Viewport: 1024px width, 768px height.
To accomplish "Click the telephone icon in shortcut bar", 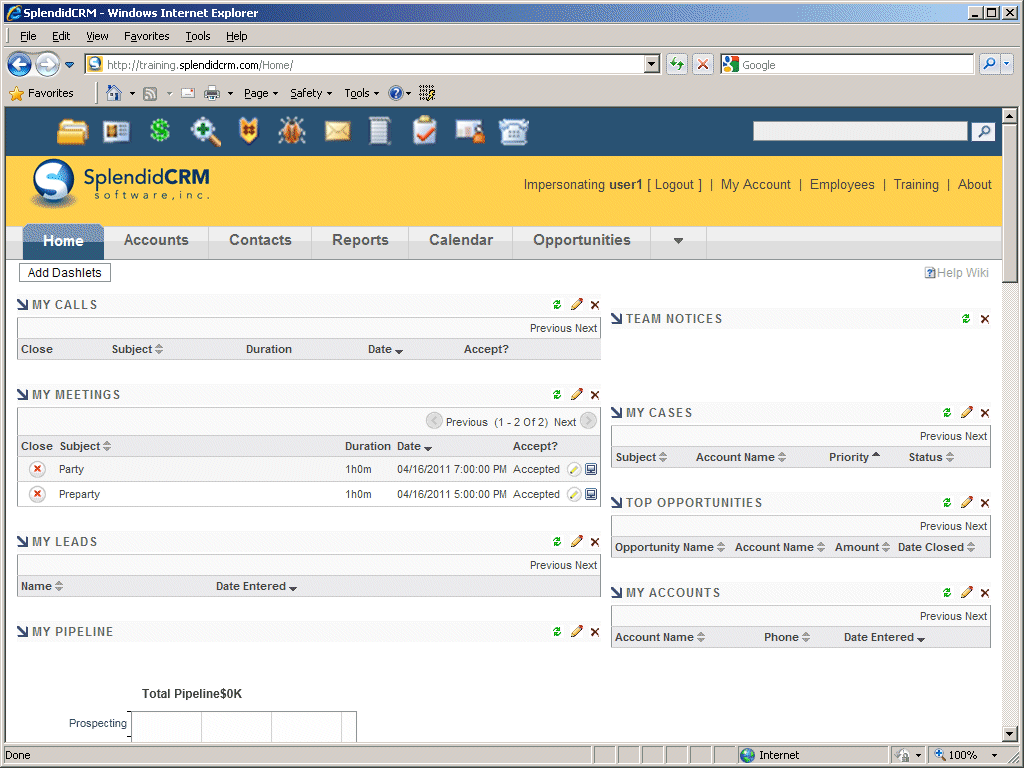I will 513,131.
